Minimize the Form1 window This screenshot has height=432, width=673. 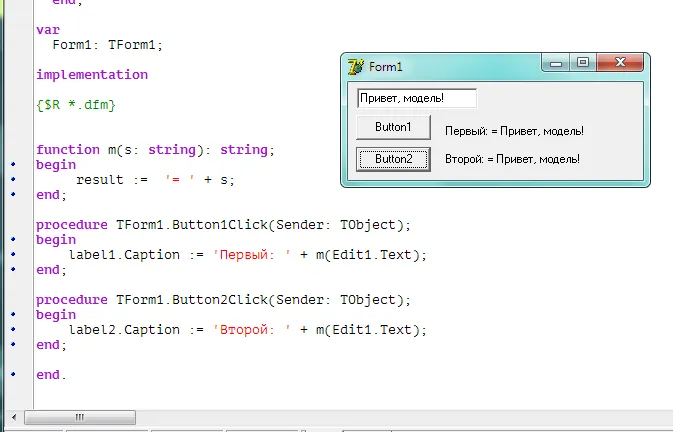point(559,64)
